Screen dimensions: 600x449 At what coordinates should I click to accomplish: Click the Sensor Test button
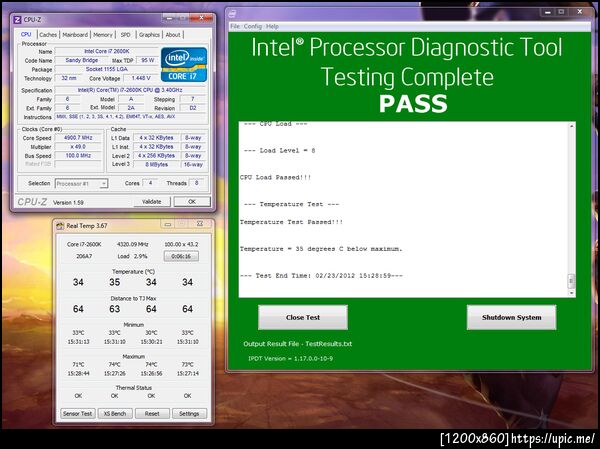78,414
